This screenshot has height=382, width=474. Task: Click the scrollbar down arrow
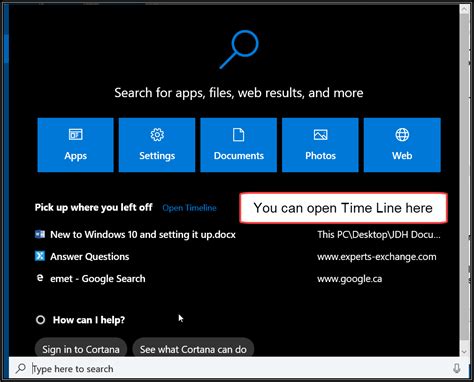pos(464,352)
